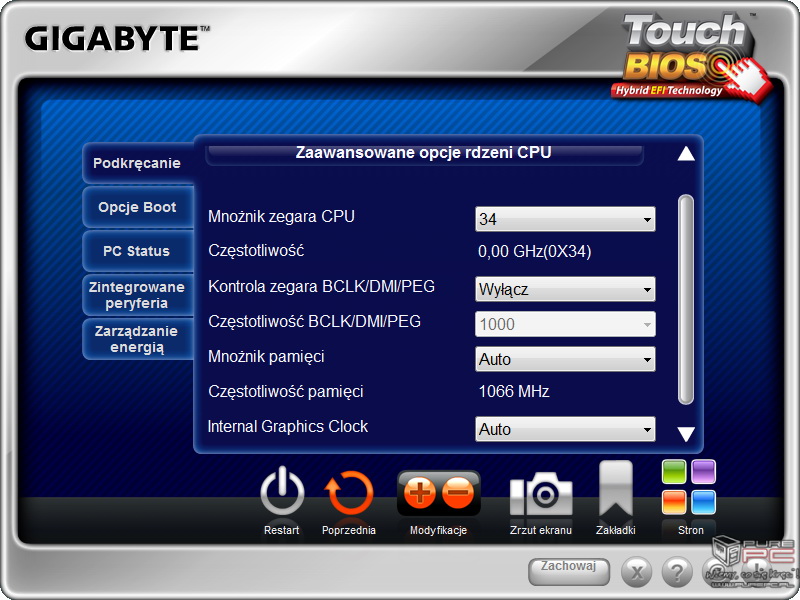The width and height of the screenshot is (800, 600).
Task: Open Zakładki bookmark icon
Action: click(x=616, y=489)
